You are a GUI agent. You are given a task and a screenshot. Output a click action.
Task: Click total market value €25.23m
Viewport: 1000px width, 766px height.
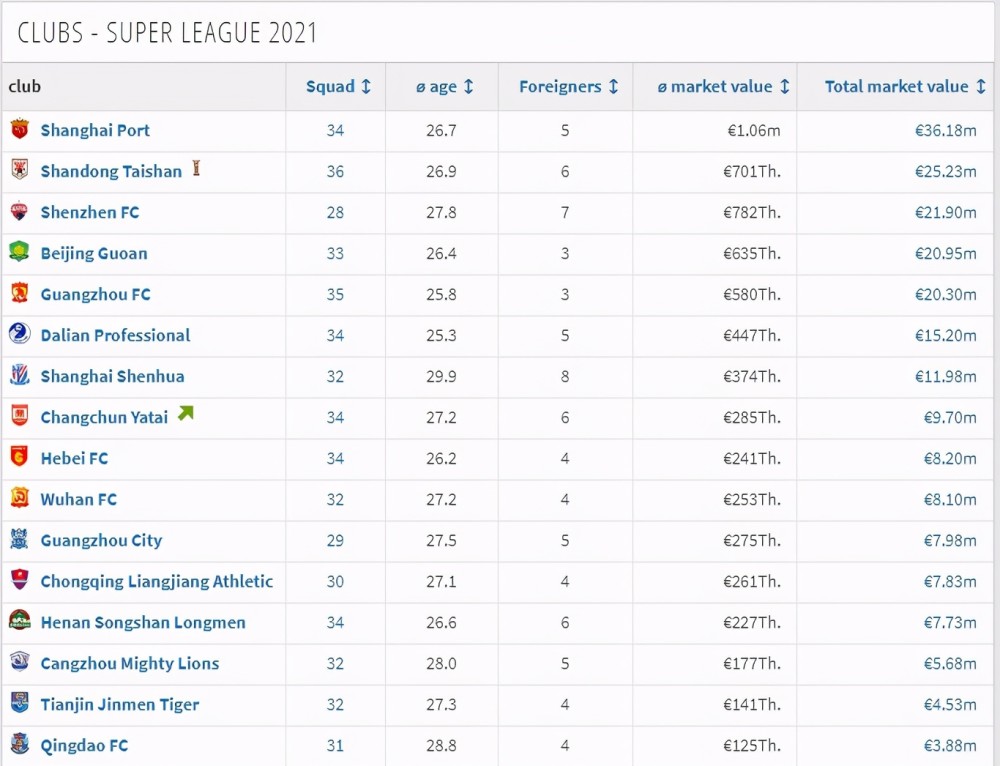[946, 171]
